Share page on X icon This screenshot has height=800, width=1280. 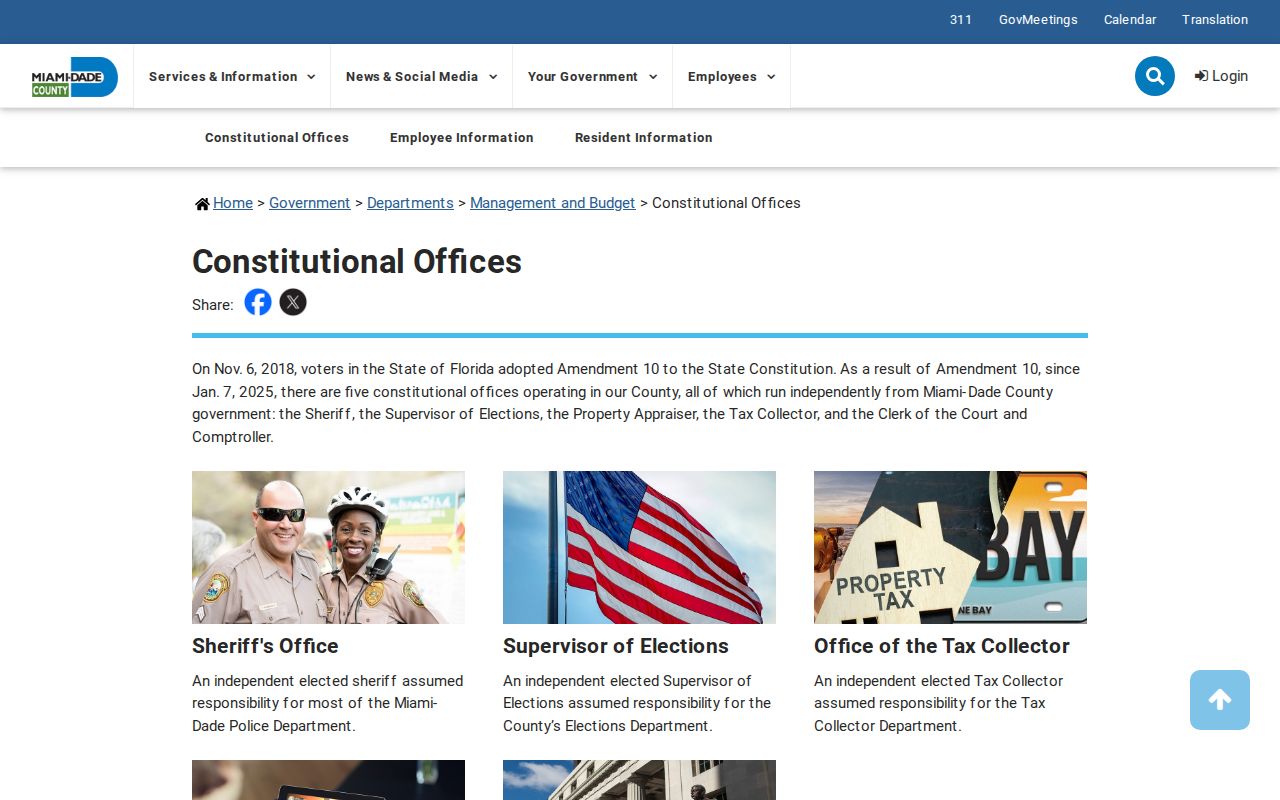tap(293, 302)
